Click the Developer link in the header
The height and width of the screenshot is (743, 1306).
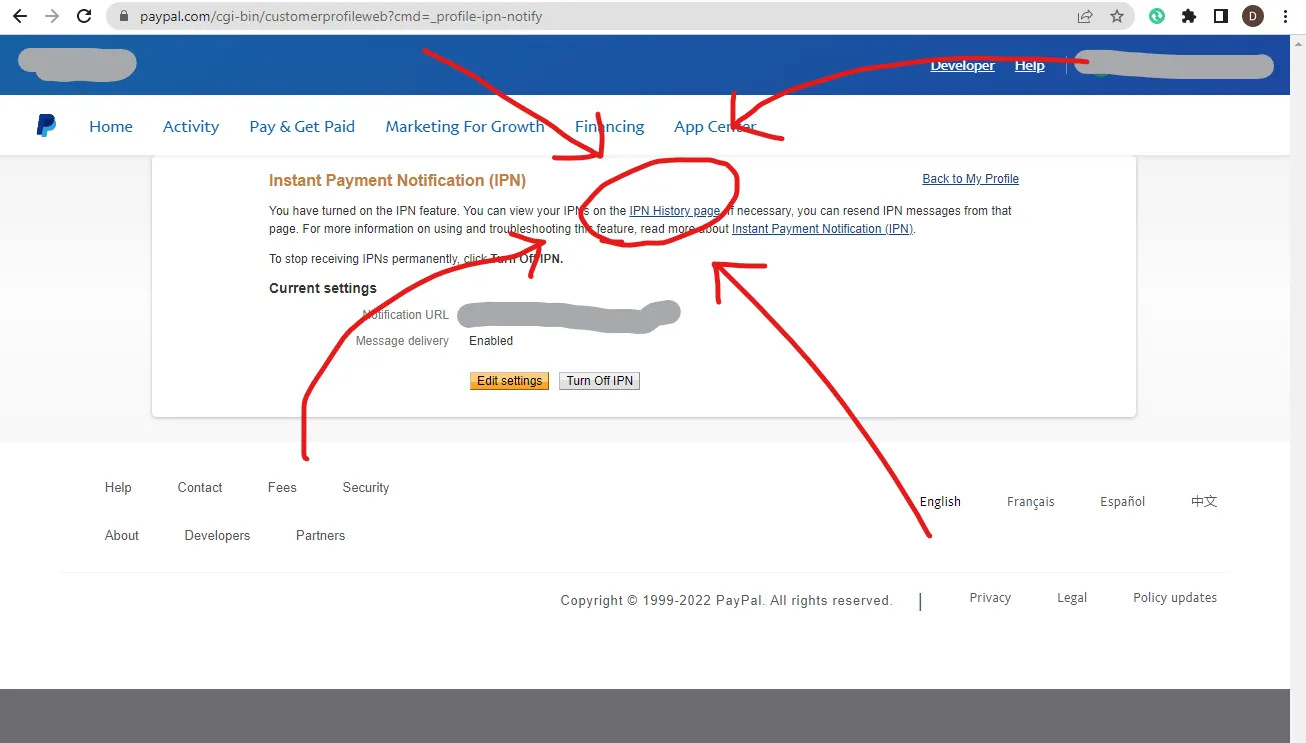tap(962, 66)
